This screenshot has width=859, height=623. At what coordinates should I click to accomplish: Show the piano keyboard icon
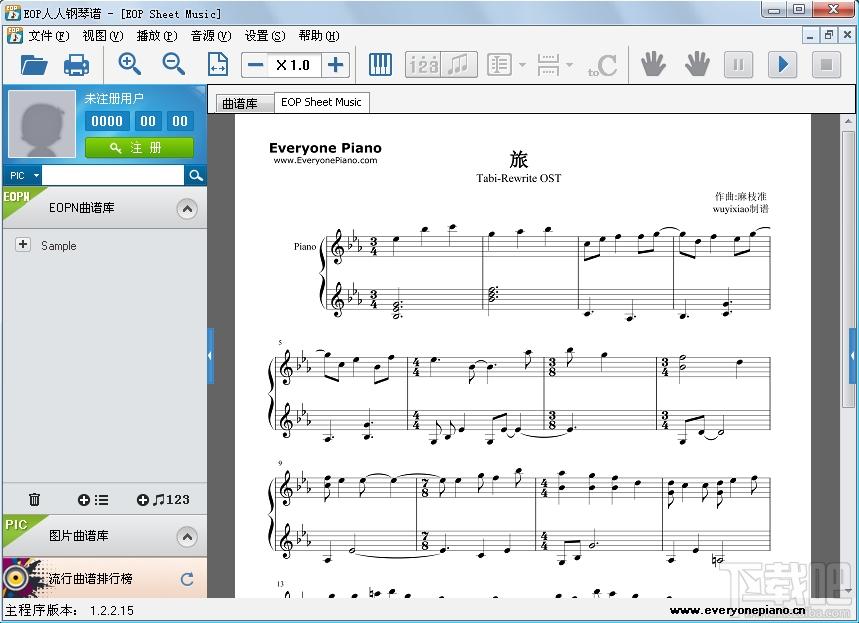coord(380,65)
